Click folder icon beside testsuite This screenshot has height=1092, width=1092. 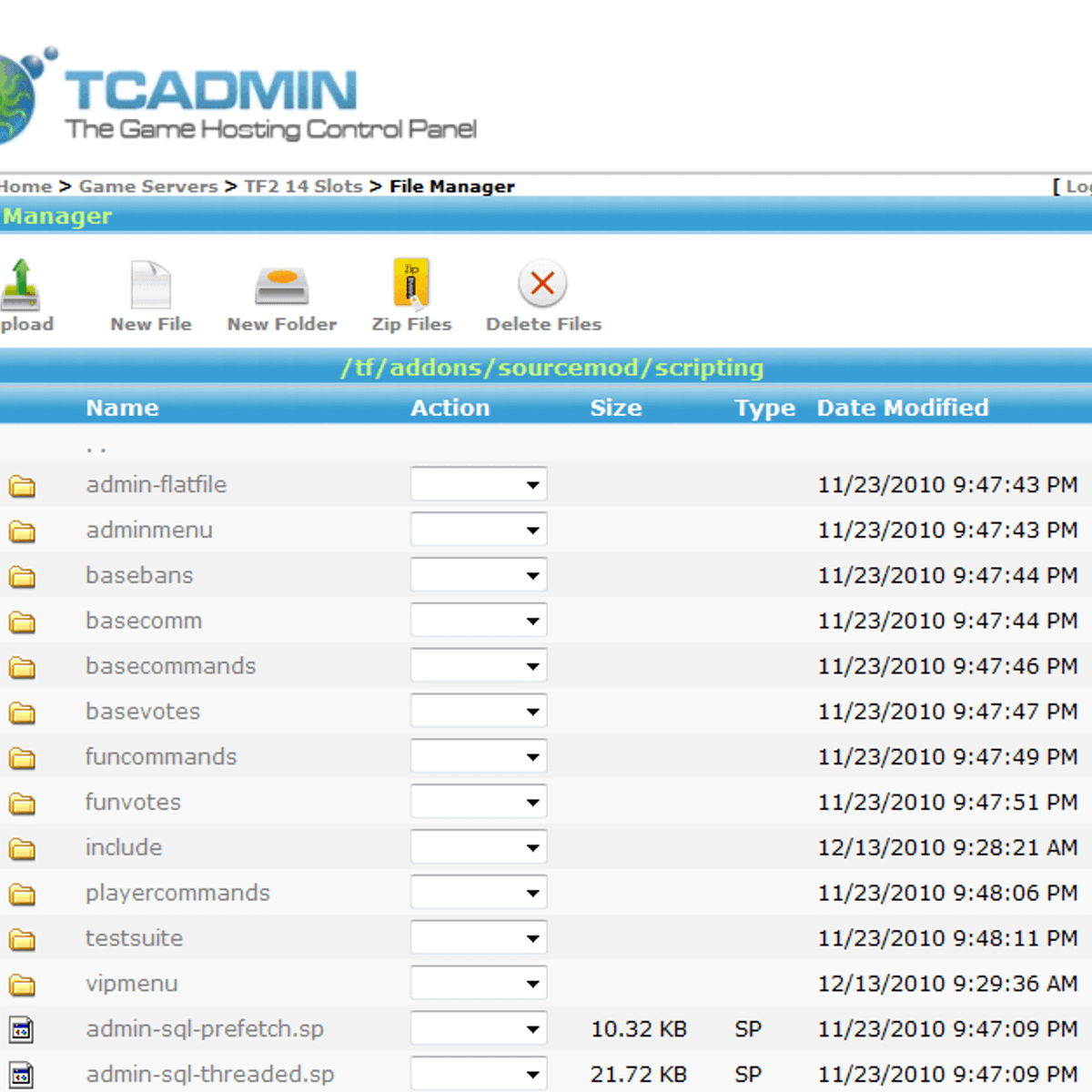(23, 940)
